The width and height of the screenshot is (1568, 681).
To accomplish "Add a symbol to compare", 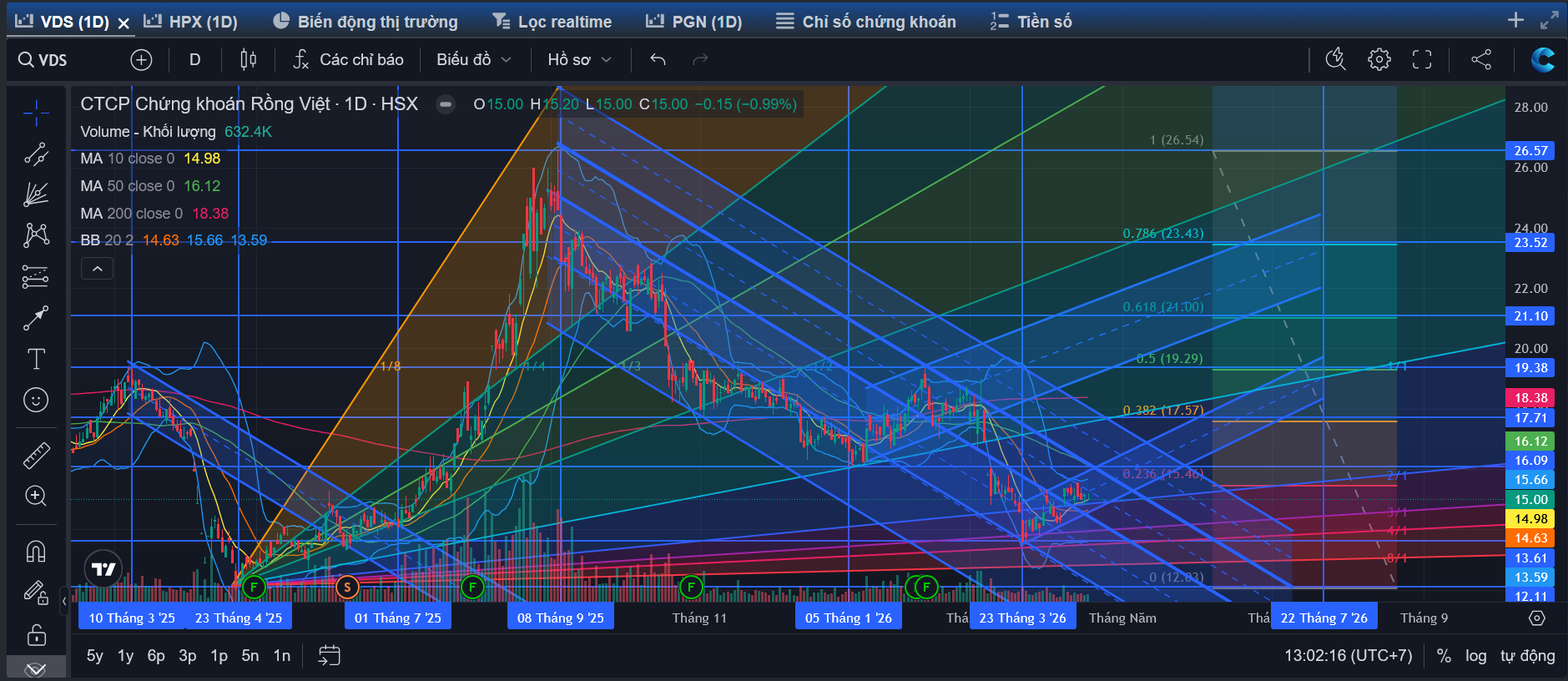I will tap(141, 59).
